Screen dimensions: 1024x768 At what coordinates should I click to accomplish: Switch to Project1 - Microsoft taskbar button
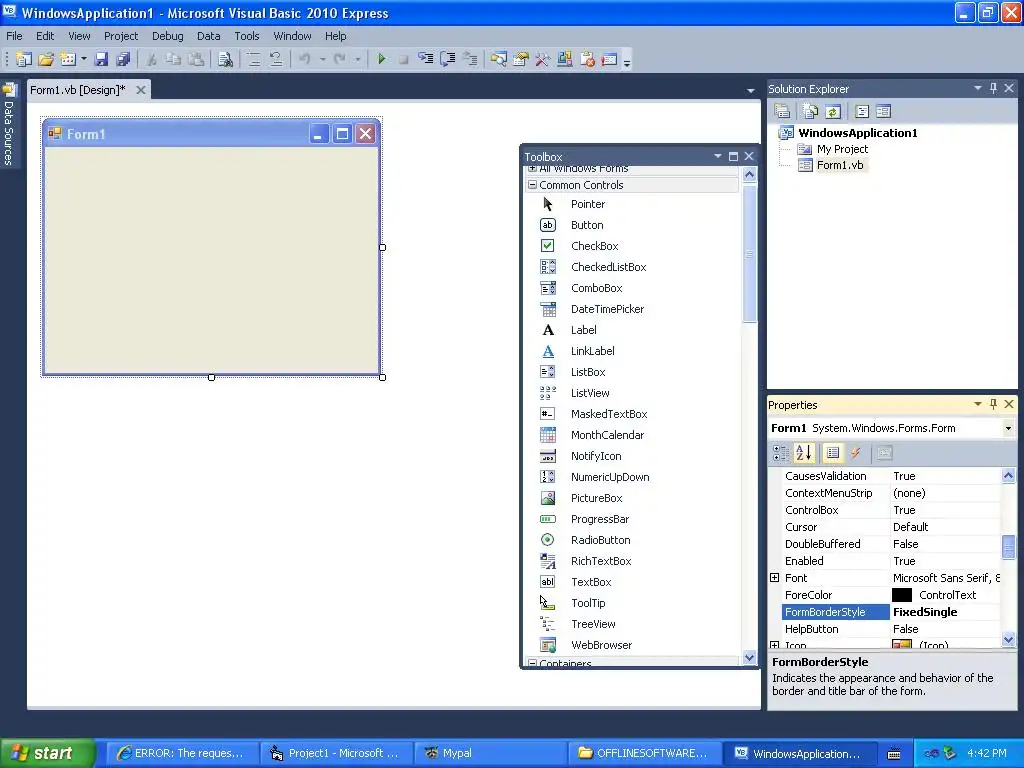[x=336, y=753]
